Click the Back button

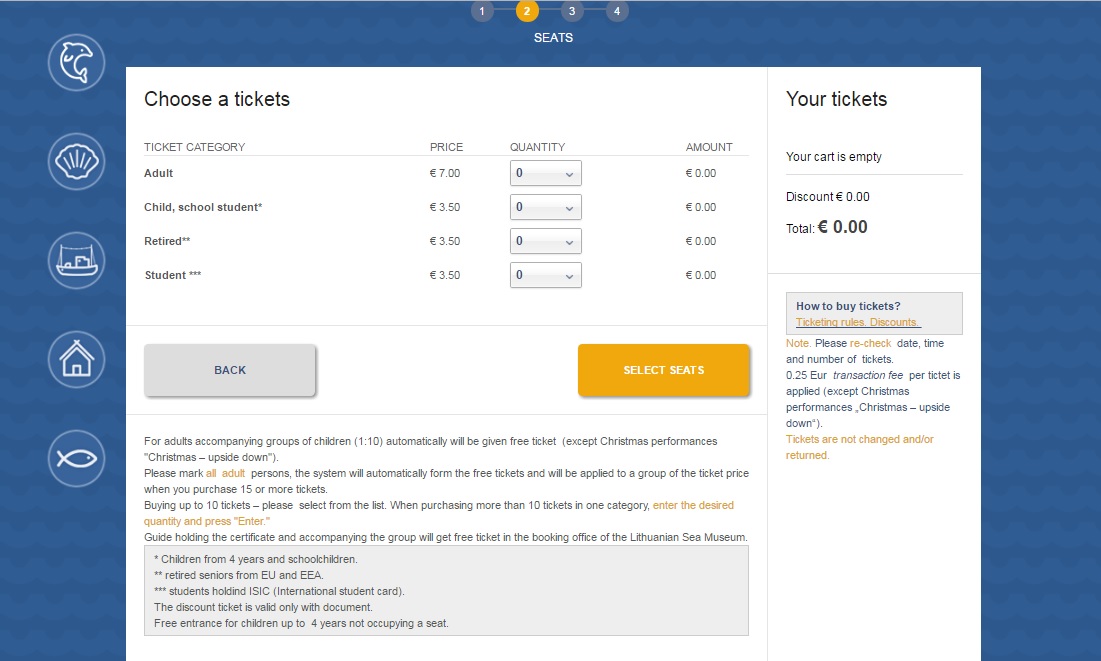(230, 370)
